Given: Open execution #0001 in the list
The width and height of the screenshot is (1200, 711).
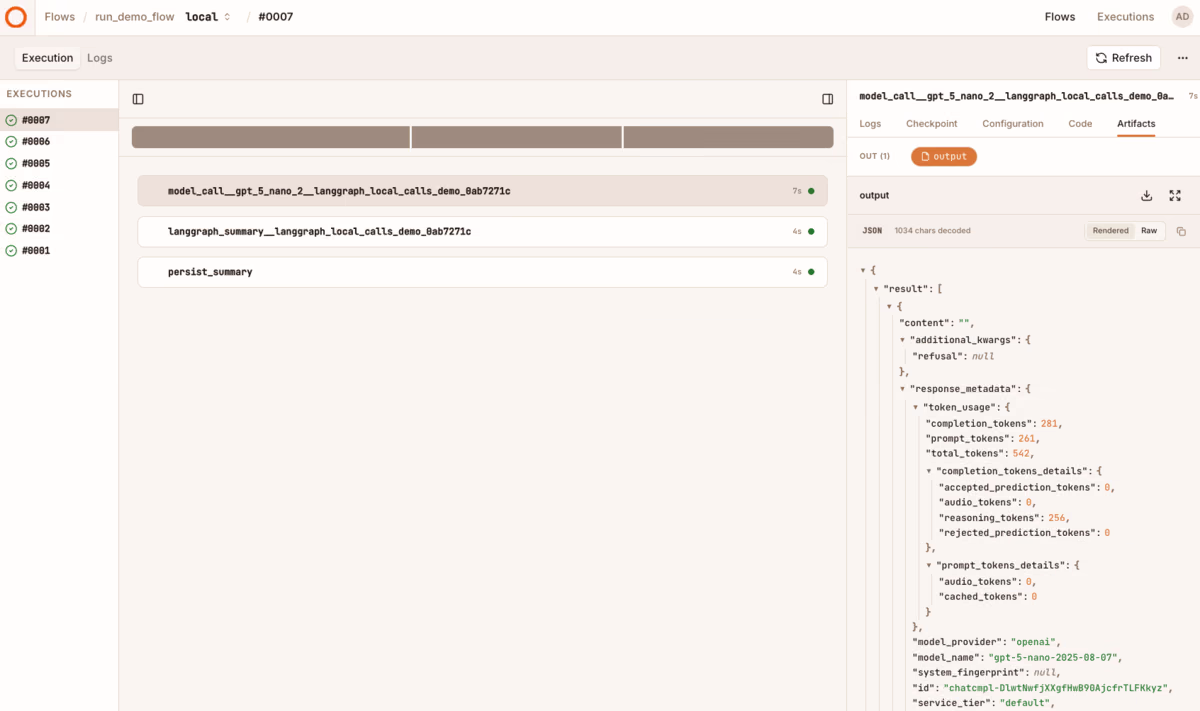Looking at the screenshot, I should pyautogui.click(x=59, y=251).
